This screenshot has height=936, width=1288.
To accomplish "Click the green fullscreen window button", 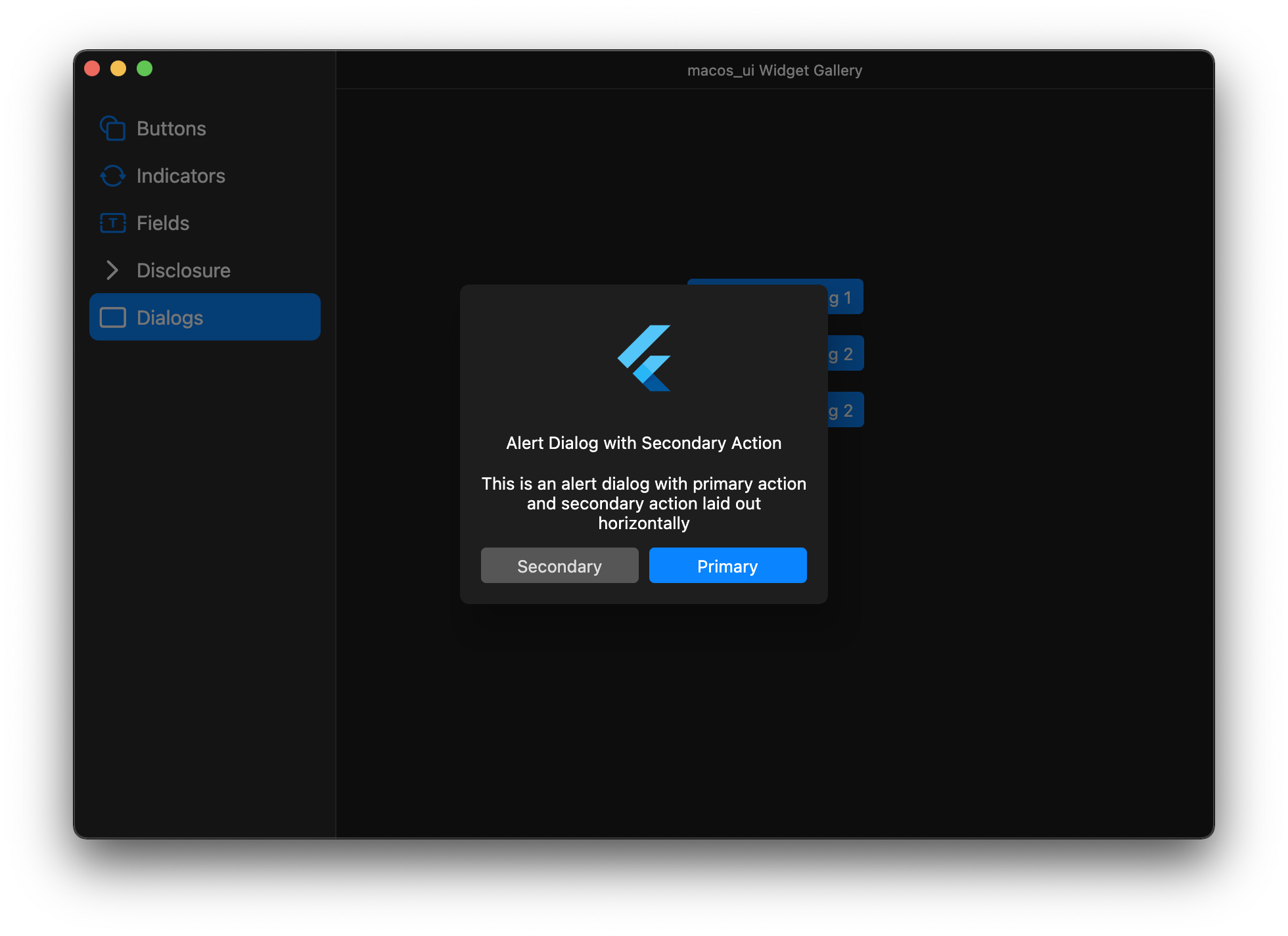I will (145, 68).
